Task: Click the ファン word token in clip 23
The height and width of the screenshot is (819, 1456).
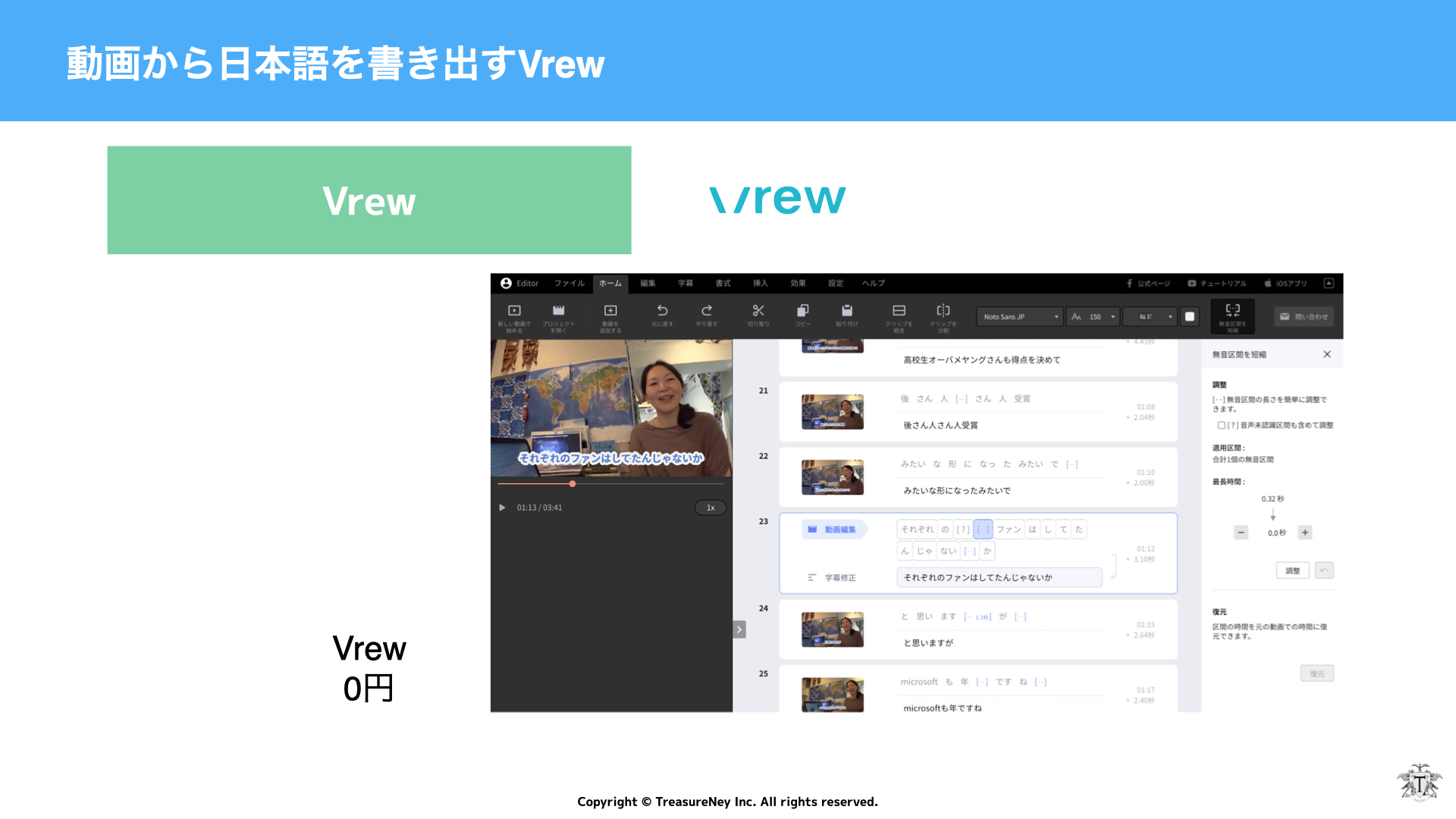Action: [x=1009, y=529]
